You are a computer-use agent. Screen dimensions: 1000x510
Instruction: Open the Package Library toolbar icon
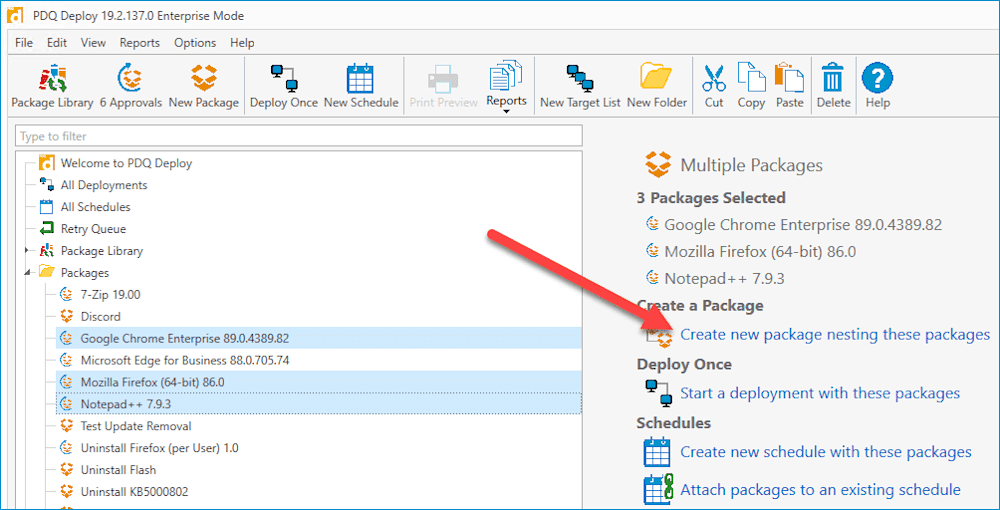(52, 78)
